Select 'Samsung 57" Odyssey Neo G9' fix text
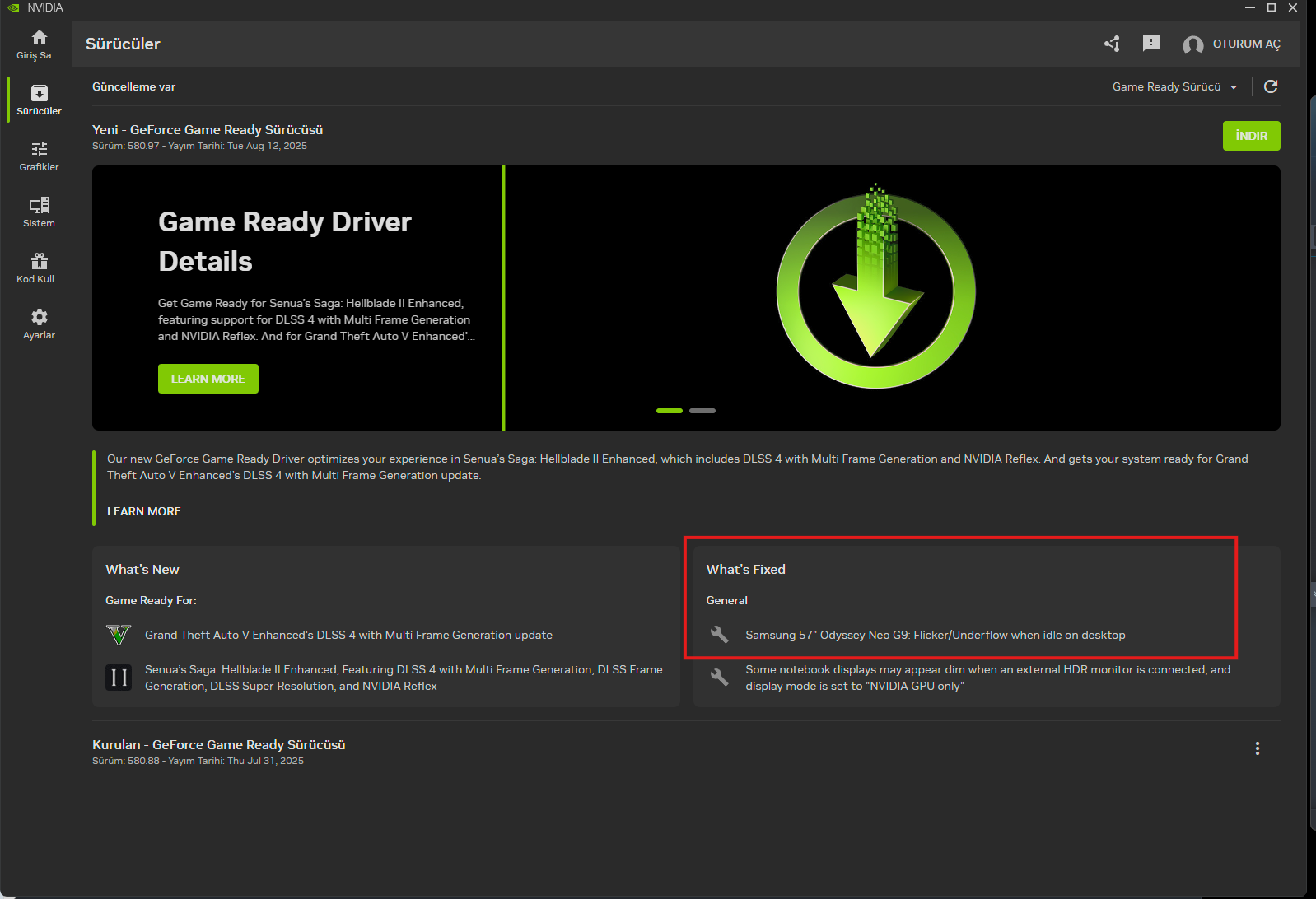Image resolution: width=1316 pixels, height=899 pixels. click(936, 635)
